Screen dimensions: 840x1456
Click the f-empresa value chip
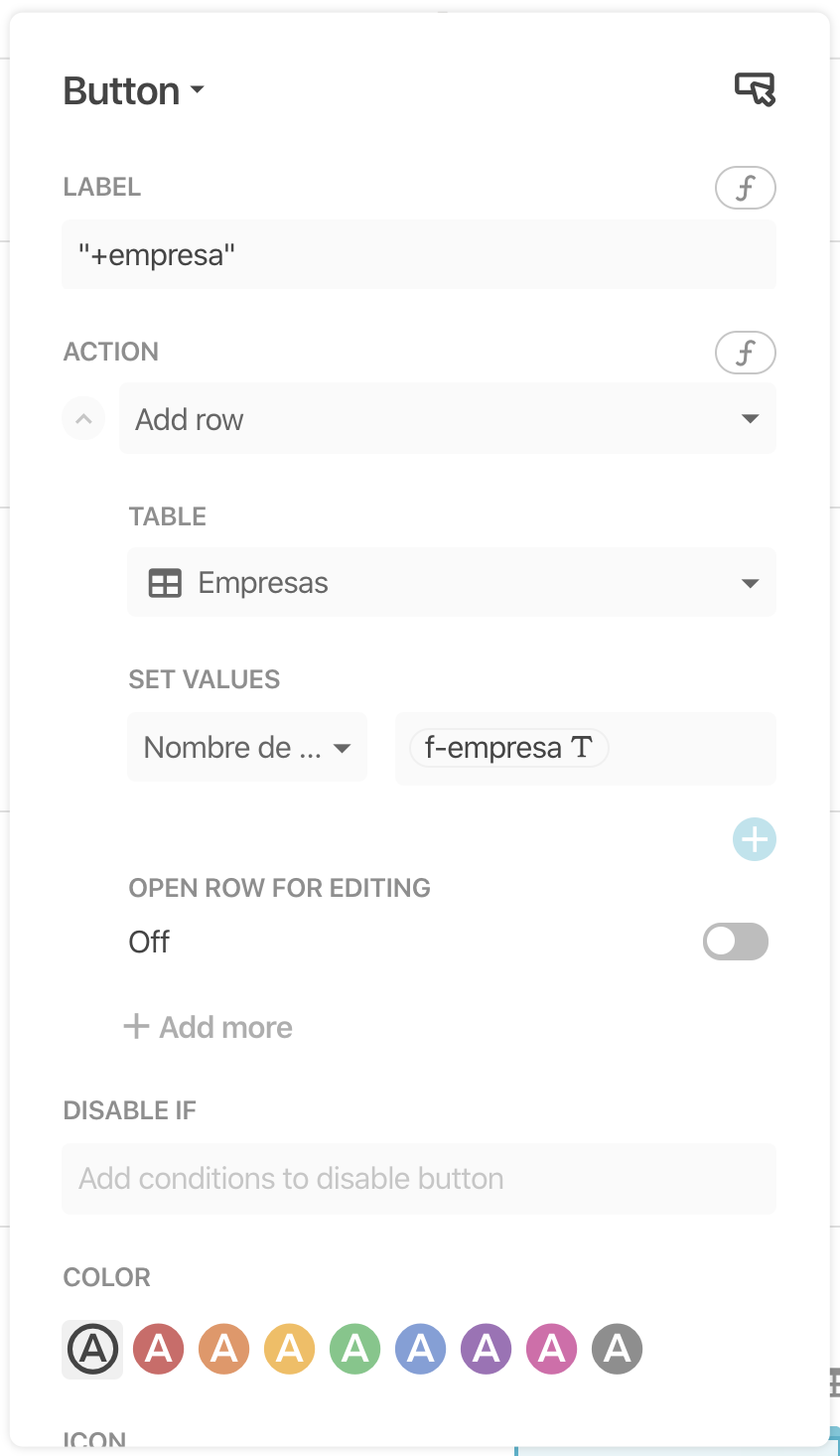[508, 748]
